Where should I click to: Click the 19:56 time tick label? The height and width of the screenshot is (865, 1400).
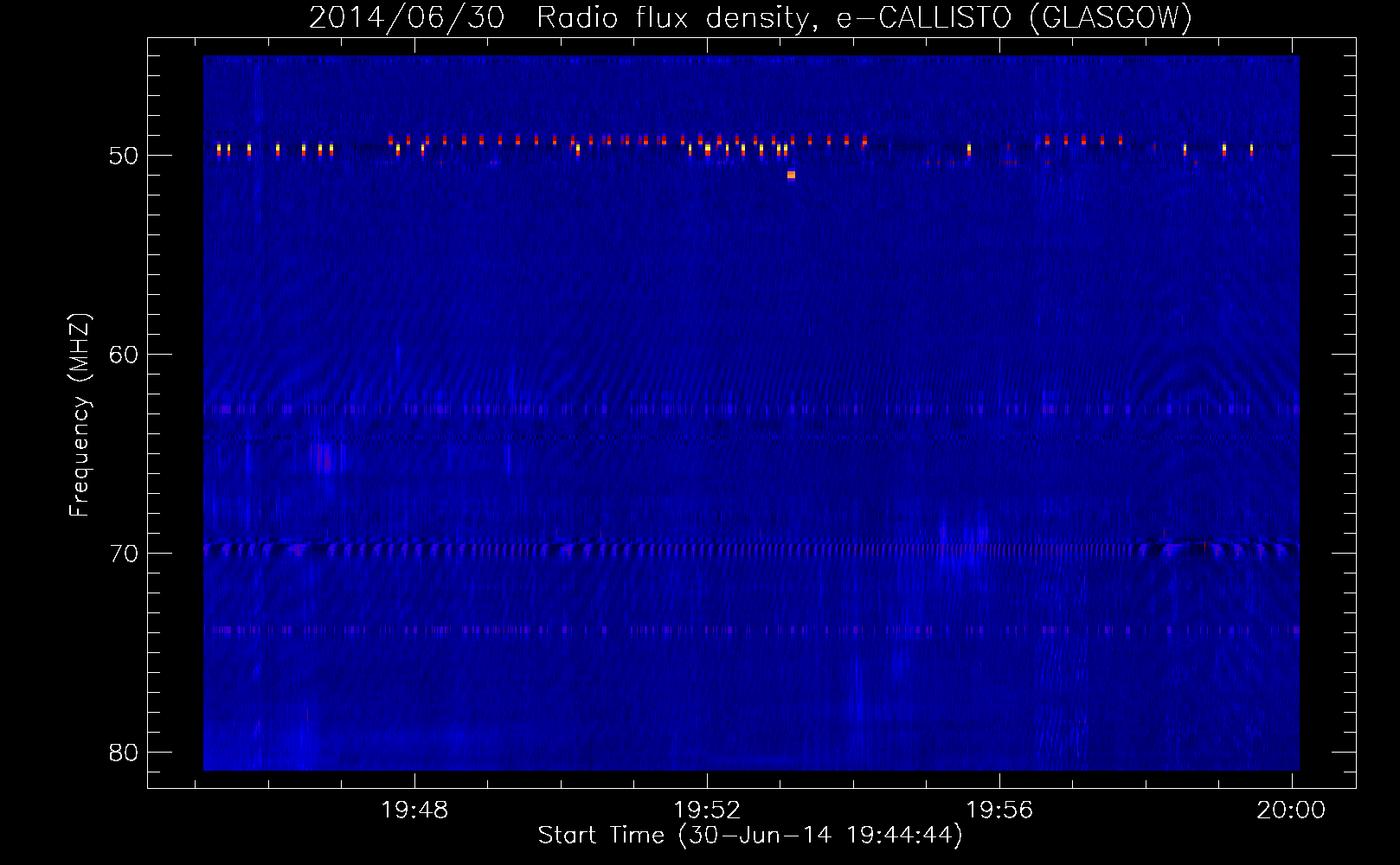point(999,811)
